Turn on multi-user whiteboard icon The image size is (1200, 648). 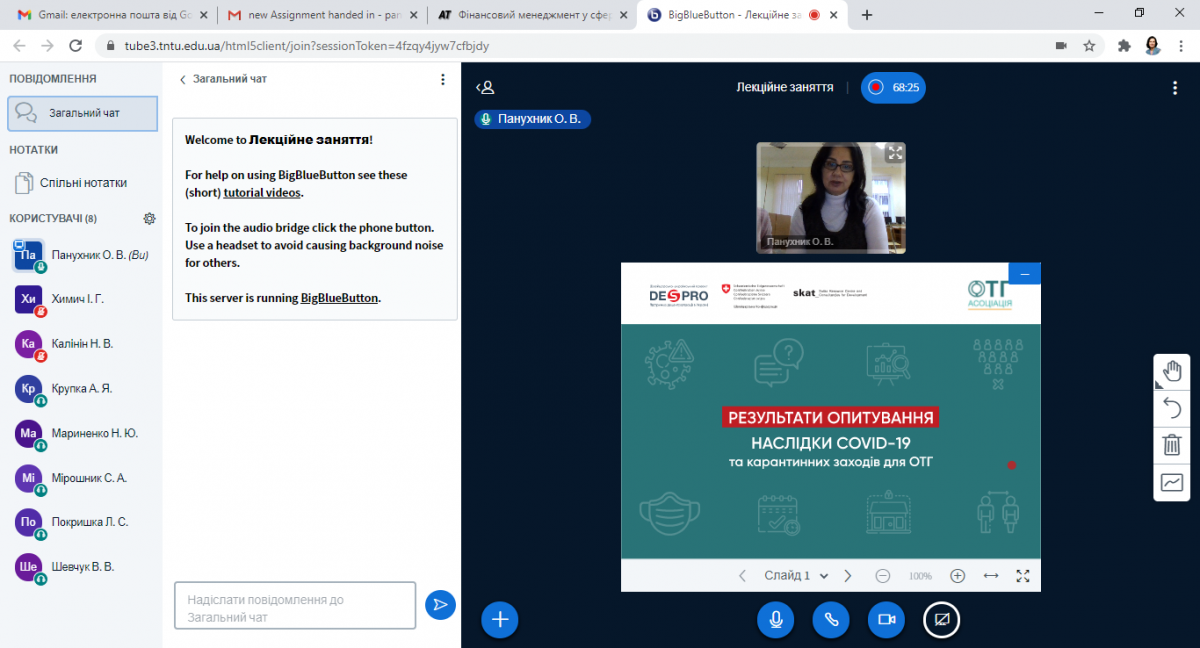click(1171, 482)
